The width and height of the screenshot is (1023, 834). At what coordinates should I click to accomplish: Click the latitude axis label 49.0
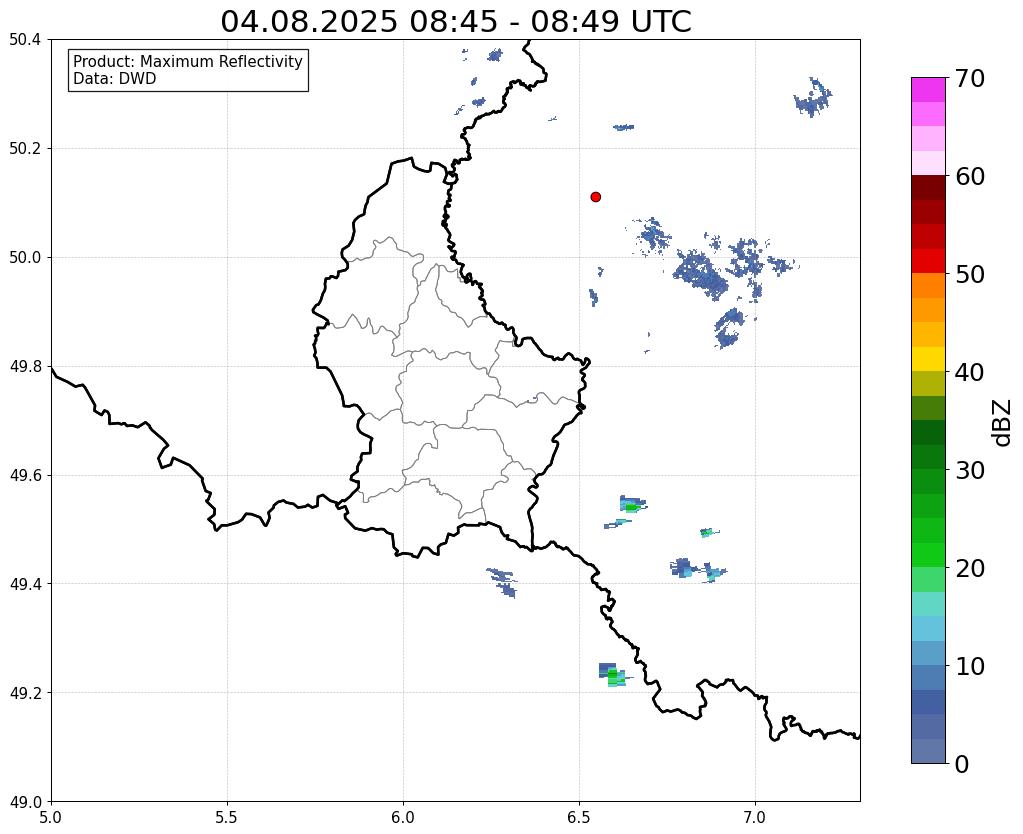pyautogui.click(x=25, y=802)
